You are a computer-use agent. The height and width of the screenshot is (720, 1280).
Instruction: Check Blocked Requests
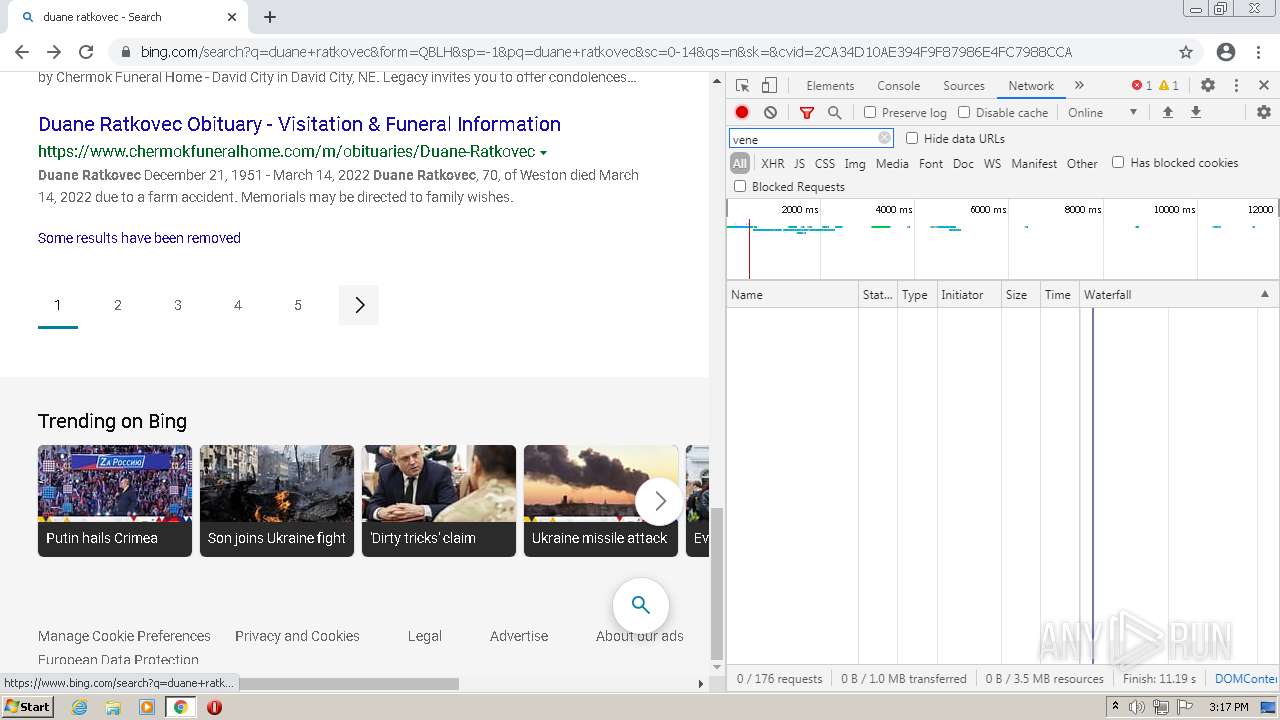click(740, 187)
